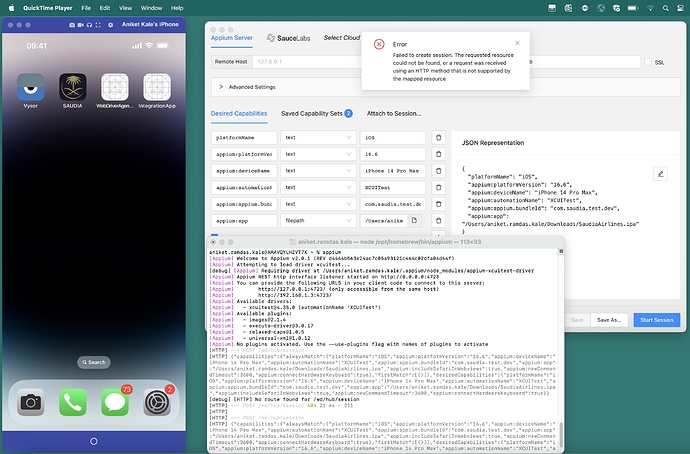Enter fullscreen in the Vysor mirror window
The image size is (690, 454).
(98, 25)
